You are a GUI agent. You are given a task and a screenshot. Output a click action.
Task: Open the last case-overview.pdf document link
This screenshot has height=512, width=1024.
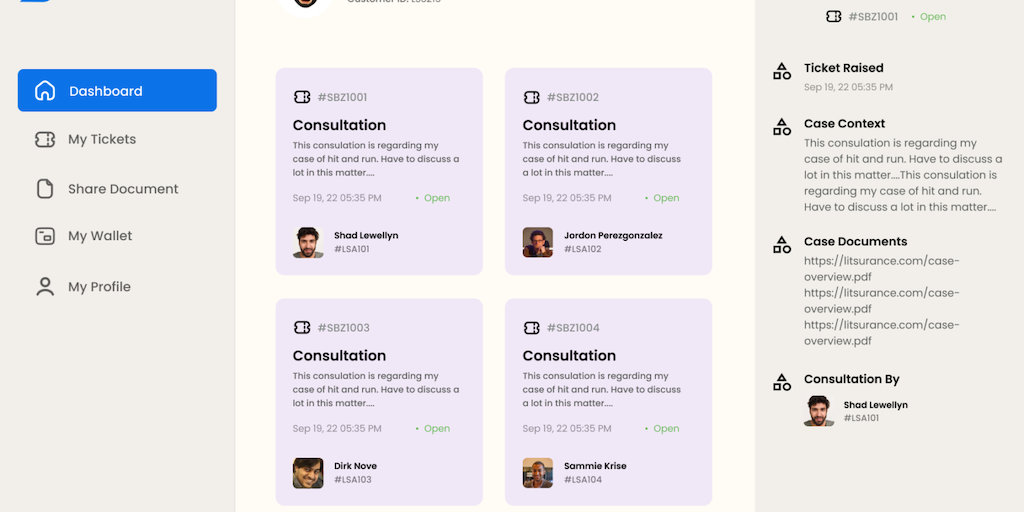880,333
